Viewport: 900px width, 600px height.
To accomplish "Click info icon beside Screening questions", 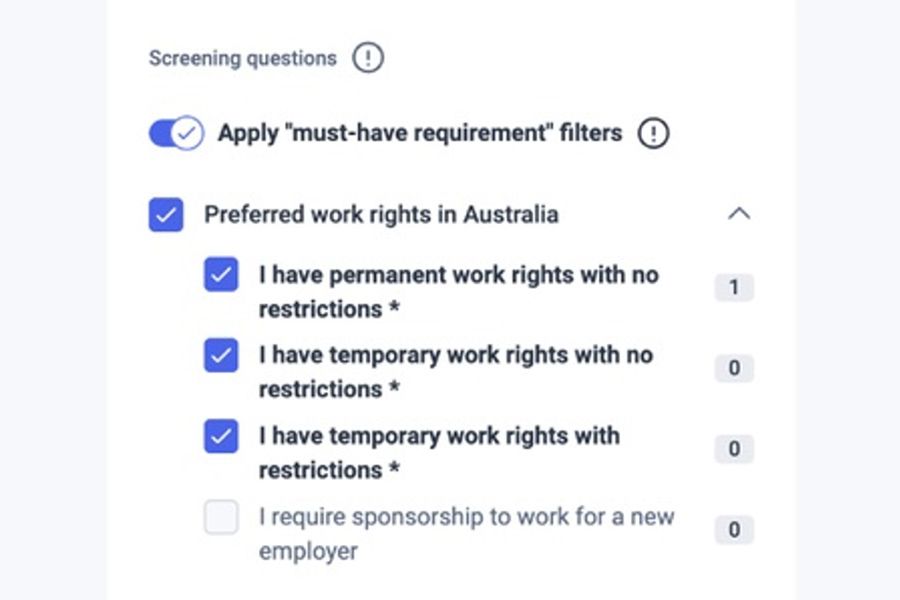I will click(368, 58).
